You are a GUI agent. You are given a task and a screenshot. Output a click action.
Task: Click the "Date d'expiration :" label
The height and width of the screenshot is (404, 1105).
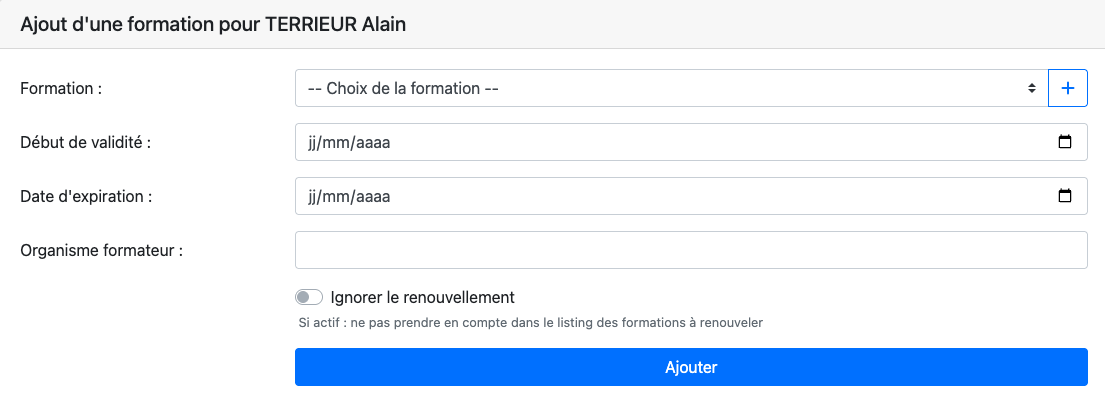pos(86,196)
